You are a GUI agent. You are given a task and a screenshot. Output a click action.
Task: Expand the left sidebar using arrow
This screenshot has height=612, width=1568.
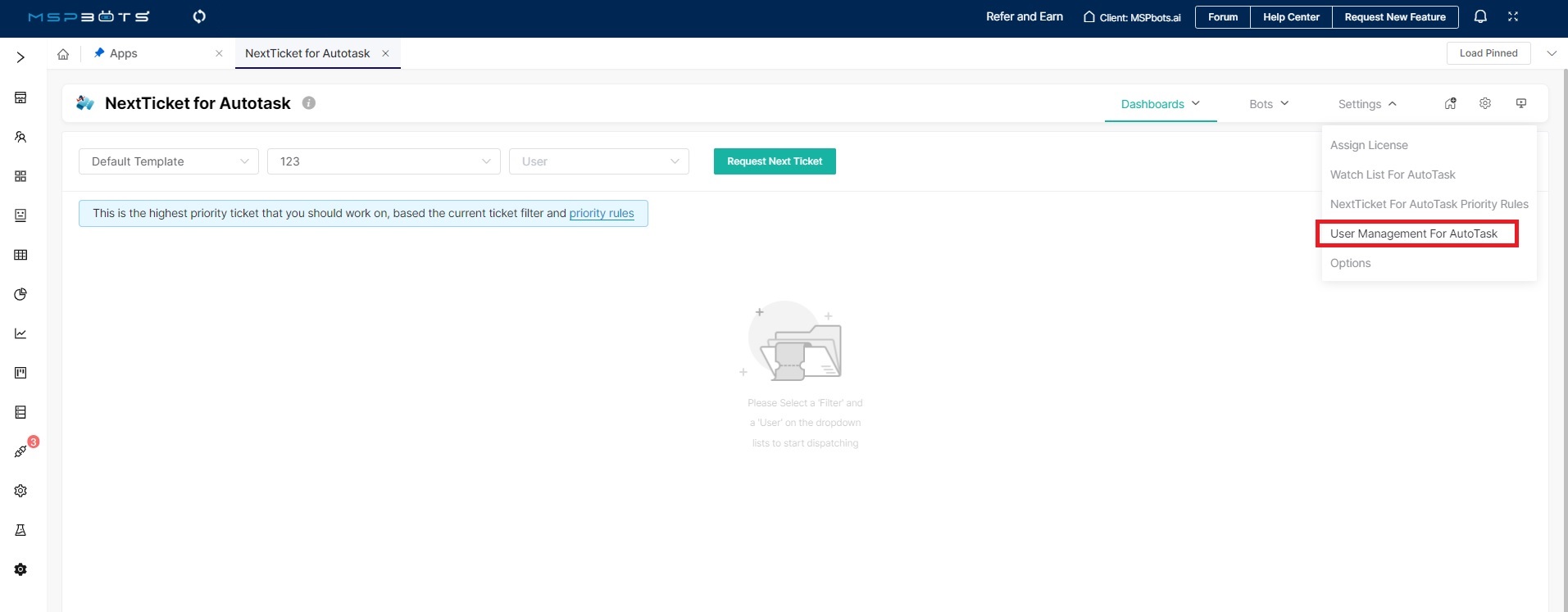pyautogui.click(x=20, y=57)
